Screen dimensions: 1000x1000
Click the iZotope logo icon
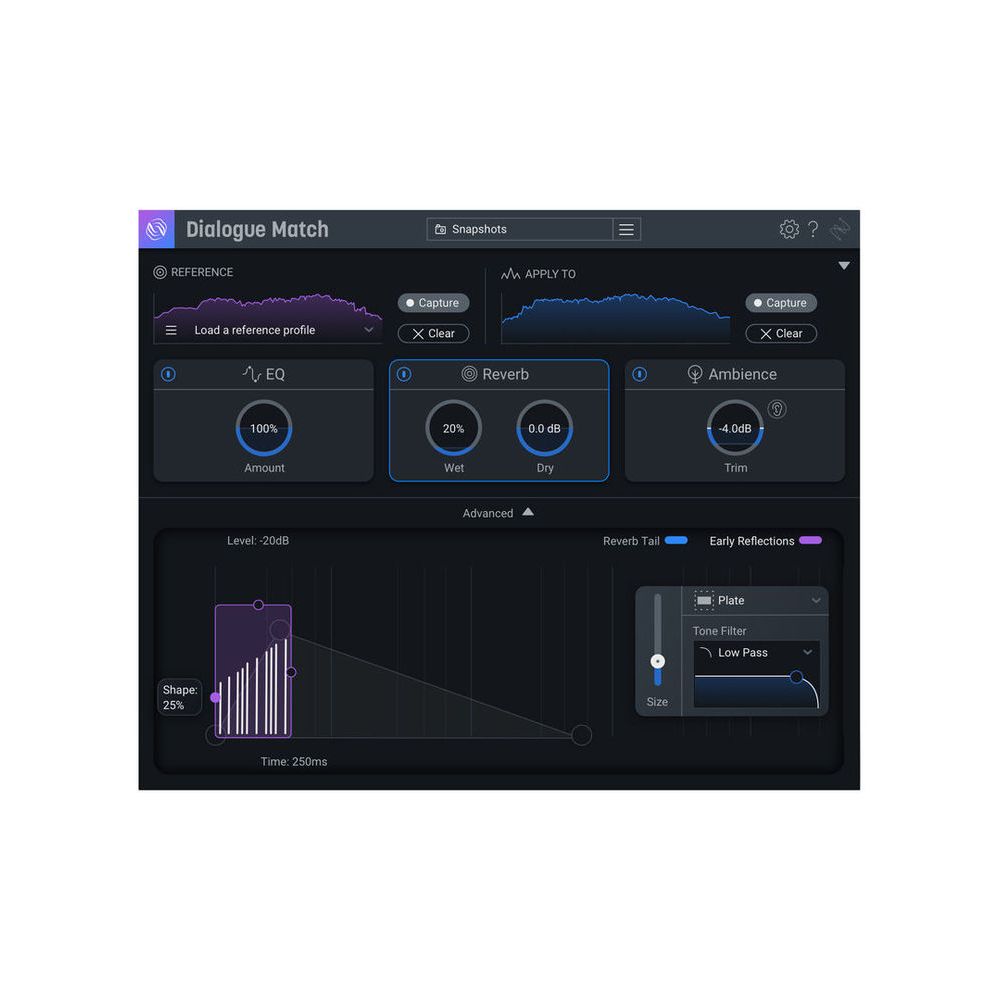(156, 229)
